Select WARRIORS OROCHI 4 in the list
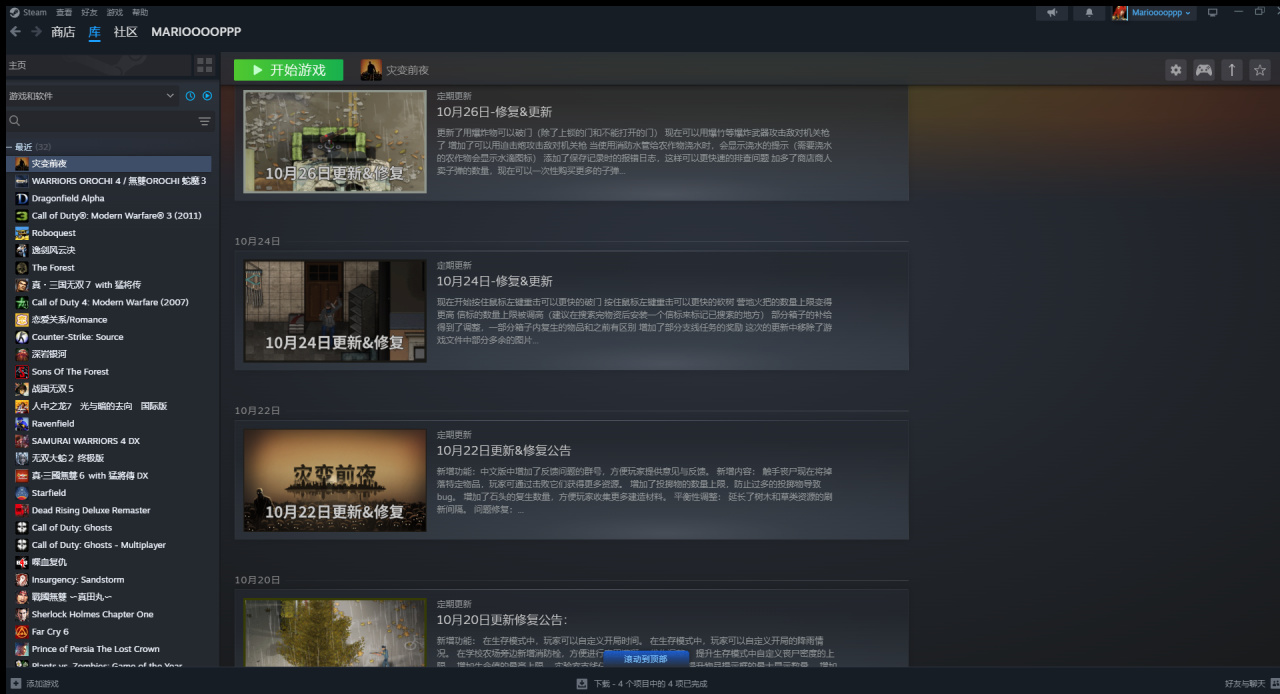This screenshot has width=1280, height=694. point(109,181)
